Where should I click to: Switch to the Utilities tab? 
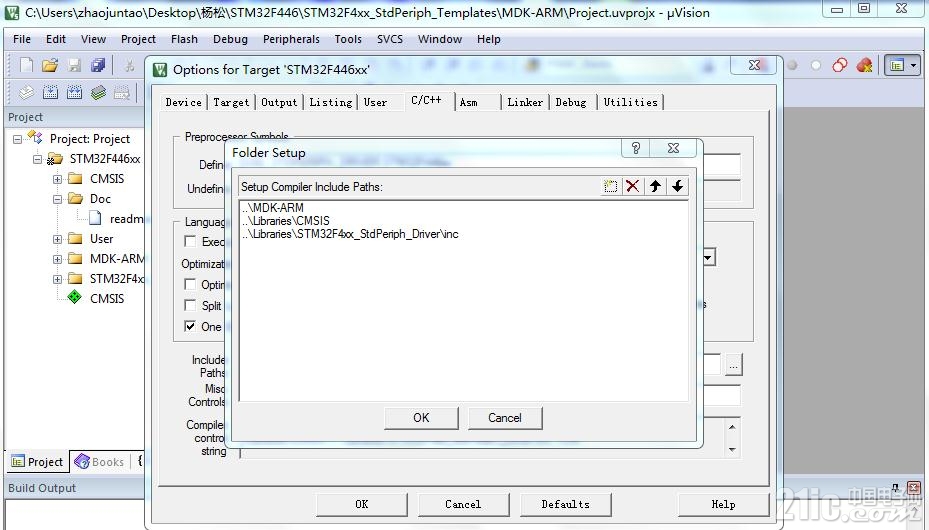pos(630,102)
